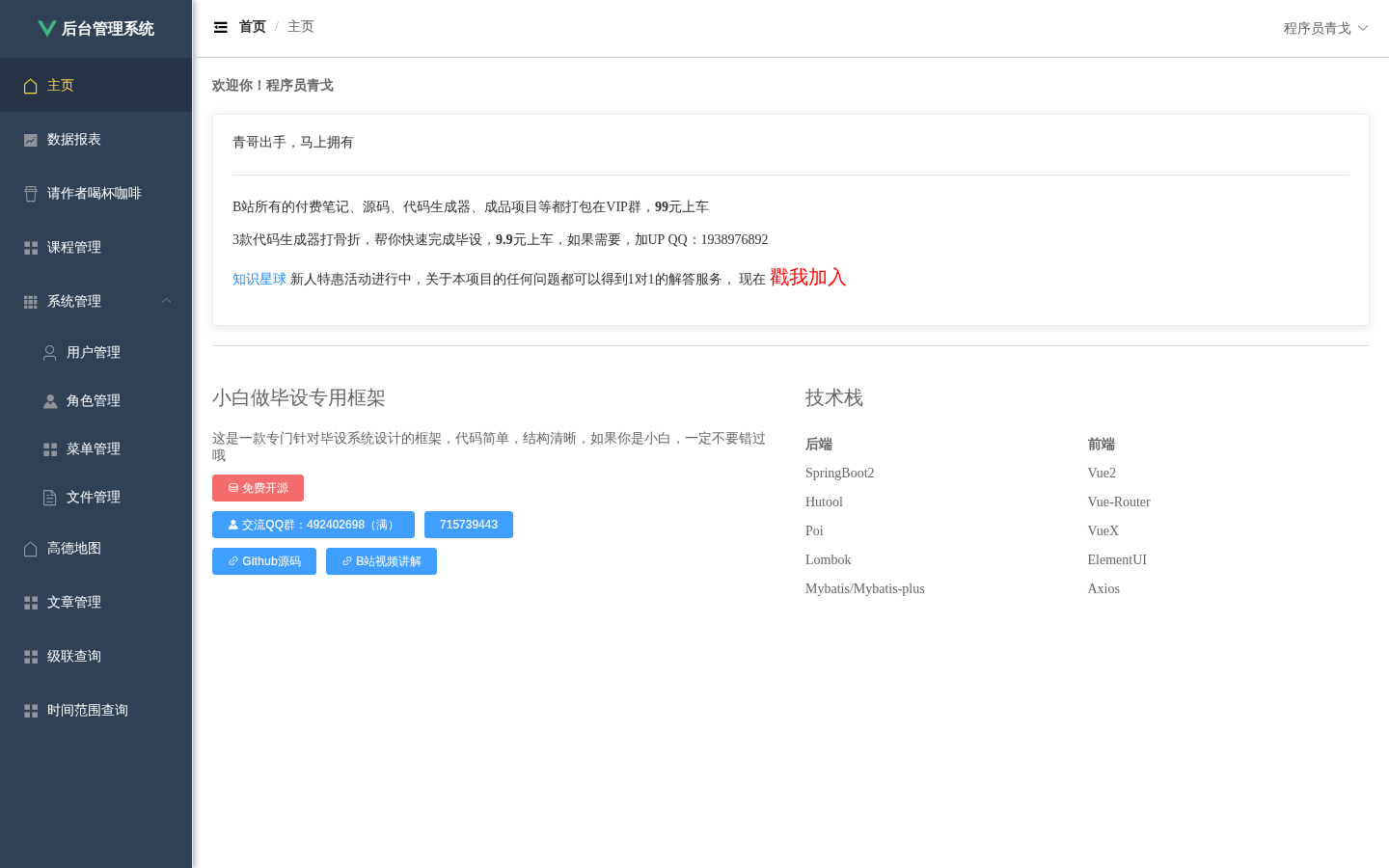Select 文件管理 submenu item
The image size is (1389, 868).
(96, 497)
